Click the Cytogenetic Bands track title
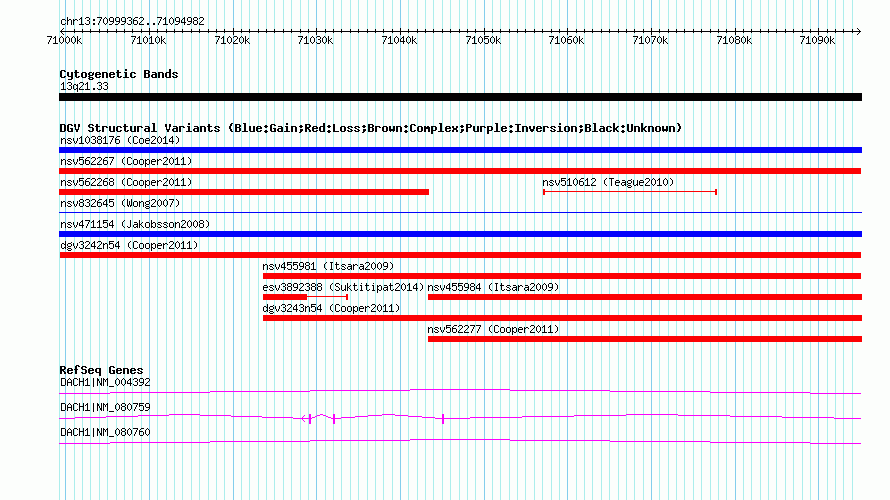 pyautogui.click(x=119, y=74)
